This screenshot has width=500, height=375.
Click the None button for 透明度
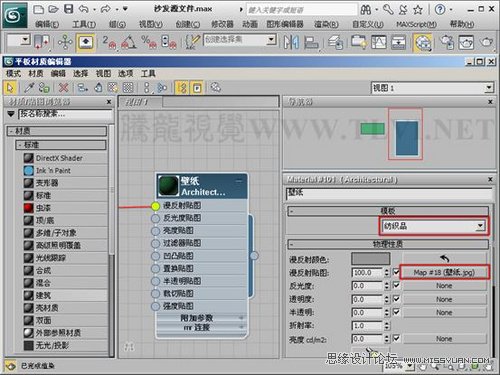[x=444, y=299]
